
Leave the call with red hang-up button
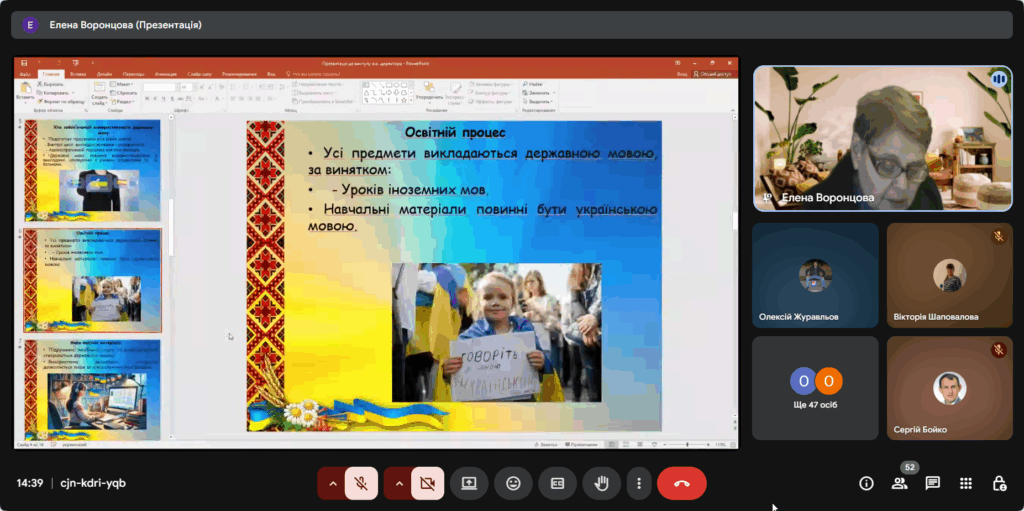pyautogui.click(x=681, y=483)
